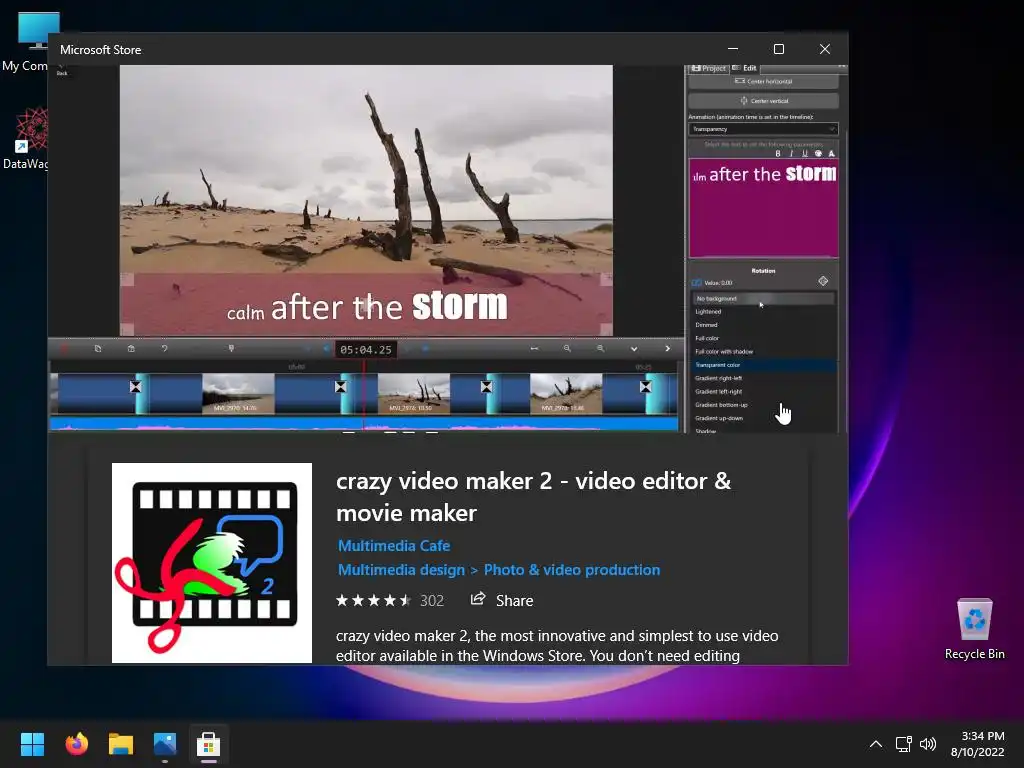Open the Multimedia design category link
This screenshot has height=768, width=1024.
(x=401, y=570)
